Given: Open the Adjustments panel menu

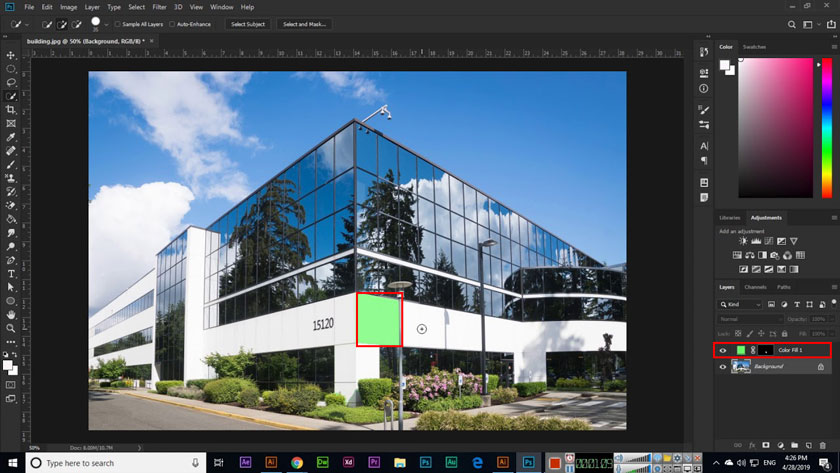Looking at the screenshot, I should click(834, 218).
